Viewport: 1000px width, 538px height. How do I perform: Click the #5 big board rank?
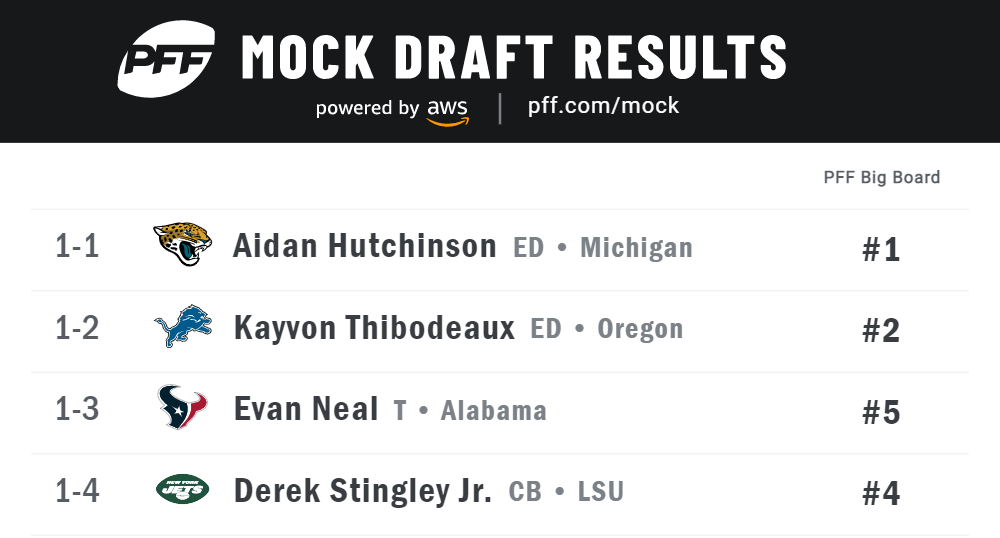point(881,412)
